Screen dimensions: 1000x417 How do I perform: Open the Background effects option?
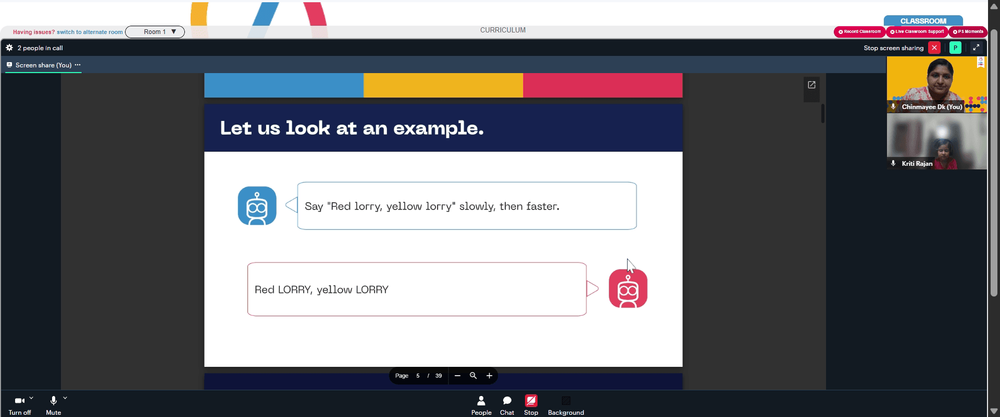pos(566,404)
